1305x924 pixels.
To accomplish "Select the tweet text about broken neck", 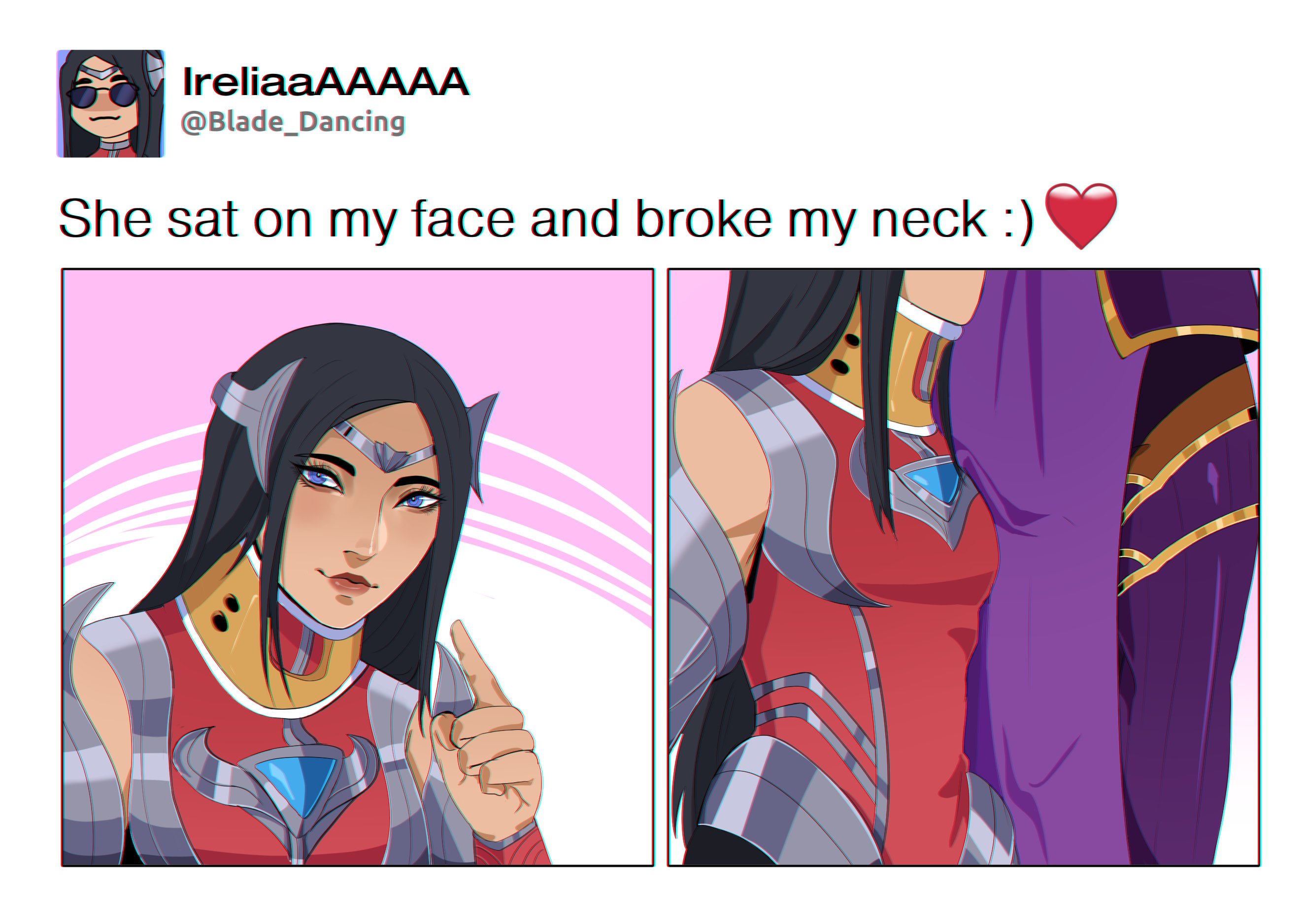I will [546, 219].
